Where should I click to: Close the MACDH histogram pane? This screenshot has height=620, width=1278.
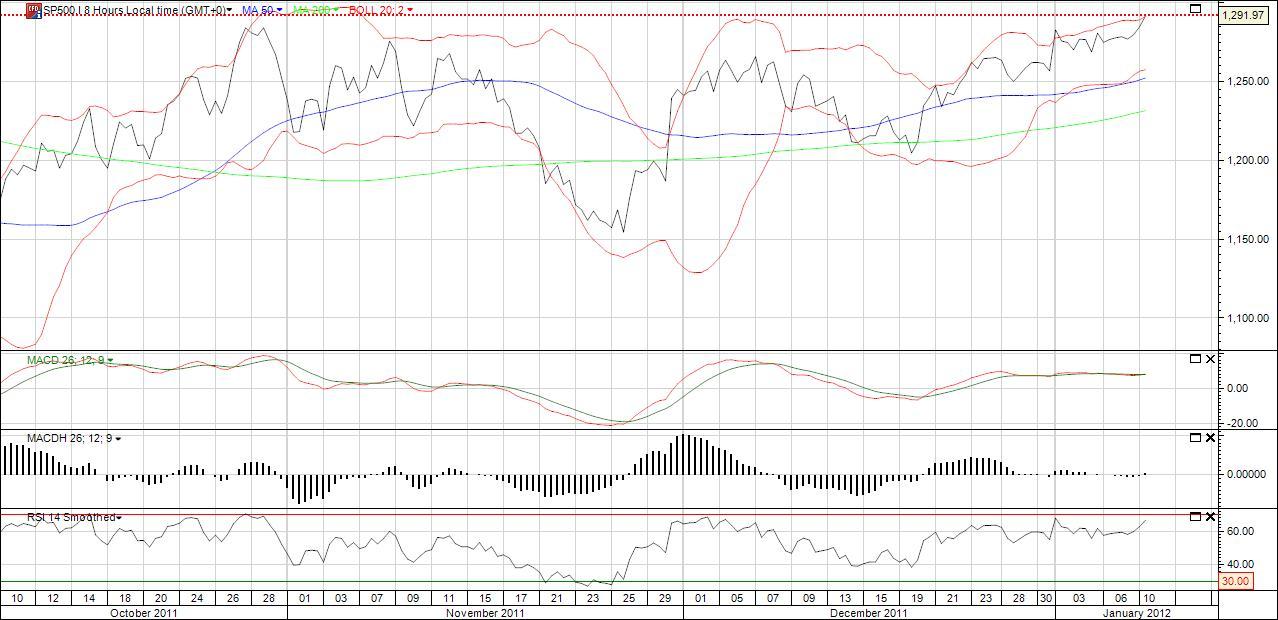pos(1211,437)
